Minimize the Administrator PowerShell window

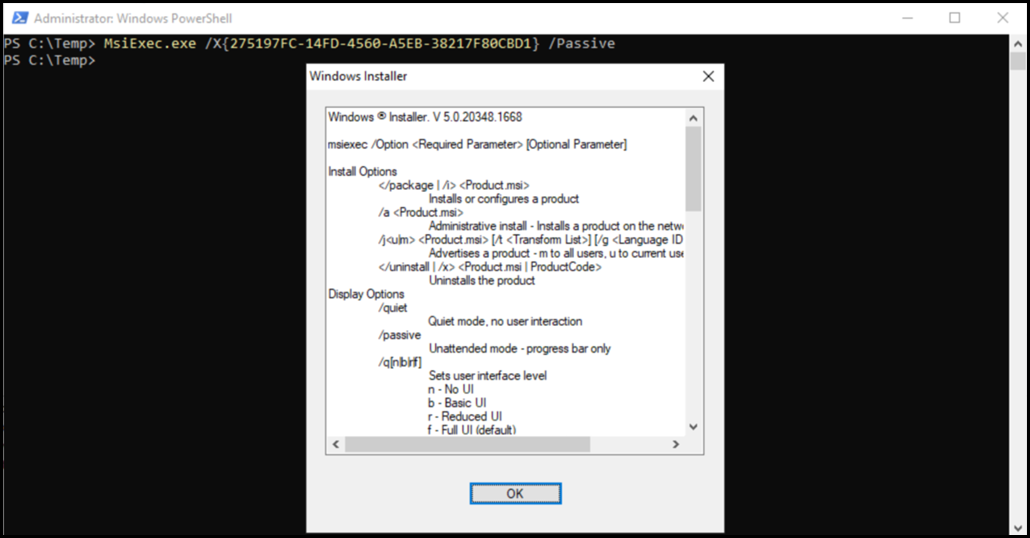click(907, 18)
